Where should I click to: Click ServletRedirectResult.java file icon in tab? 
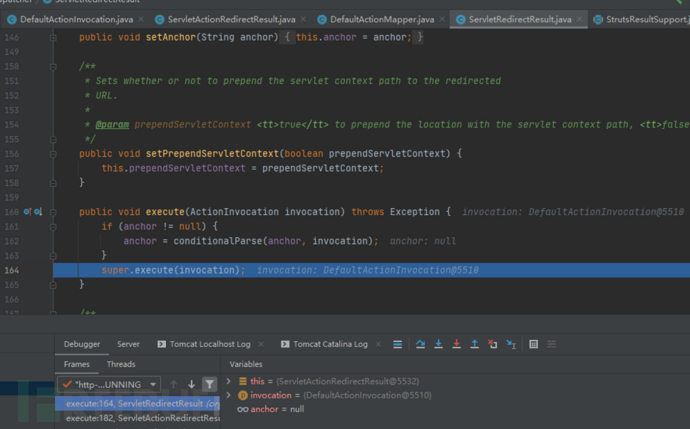(x=460, y=19)
